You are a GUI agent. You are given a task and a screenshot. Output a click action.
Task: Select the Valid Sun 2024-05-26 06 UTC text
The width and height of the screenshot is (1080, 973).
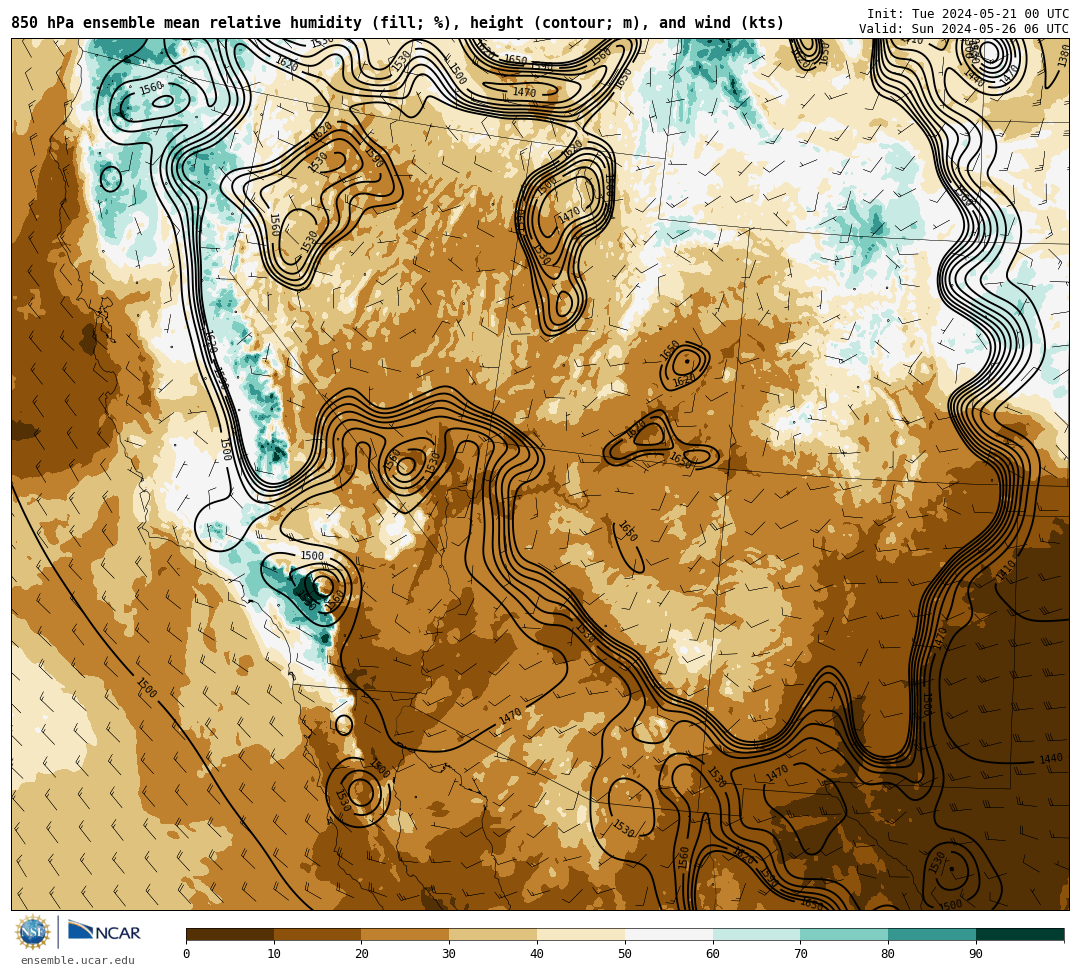coord(964,28)
